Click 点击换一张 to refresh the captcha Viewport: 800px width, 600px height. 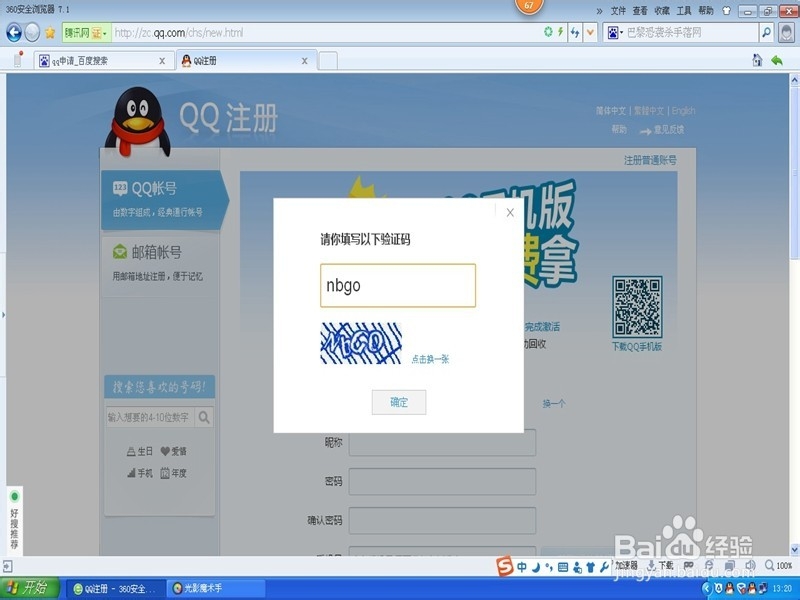[x=430, y=359]
